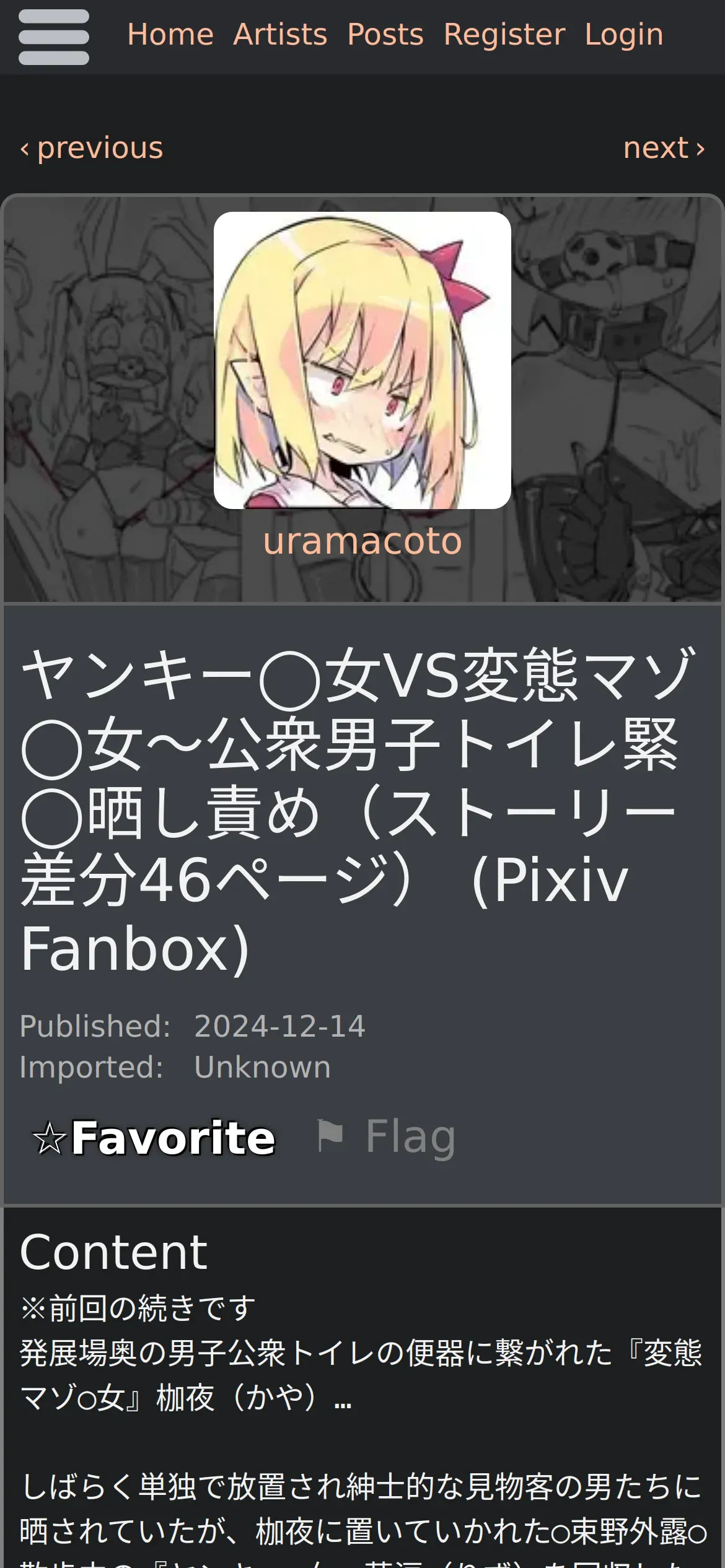Go to the next post

pos(664,148)
